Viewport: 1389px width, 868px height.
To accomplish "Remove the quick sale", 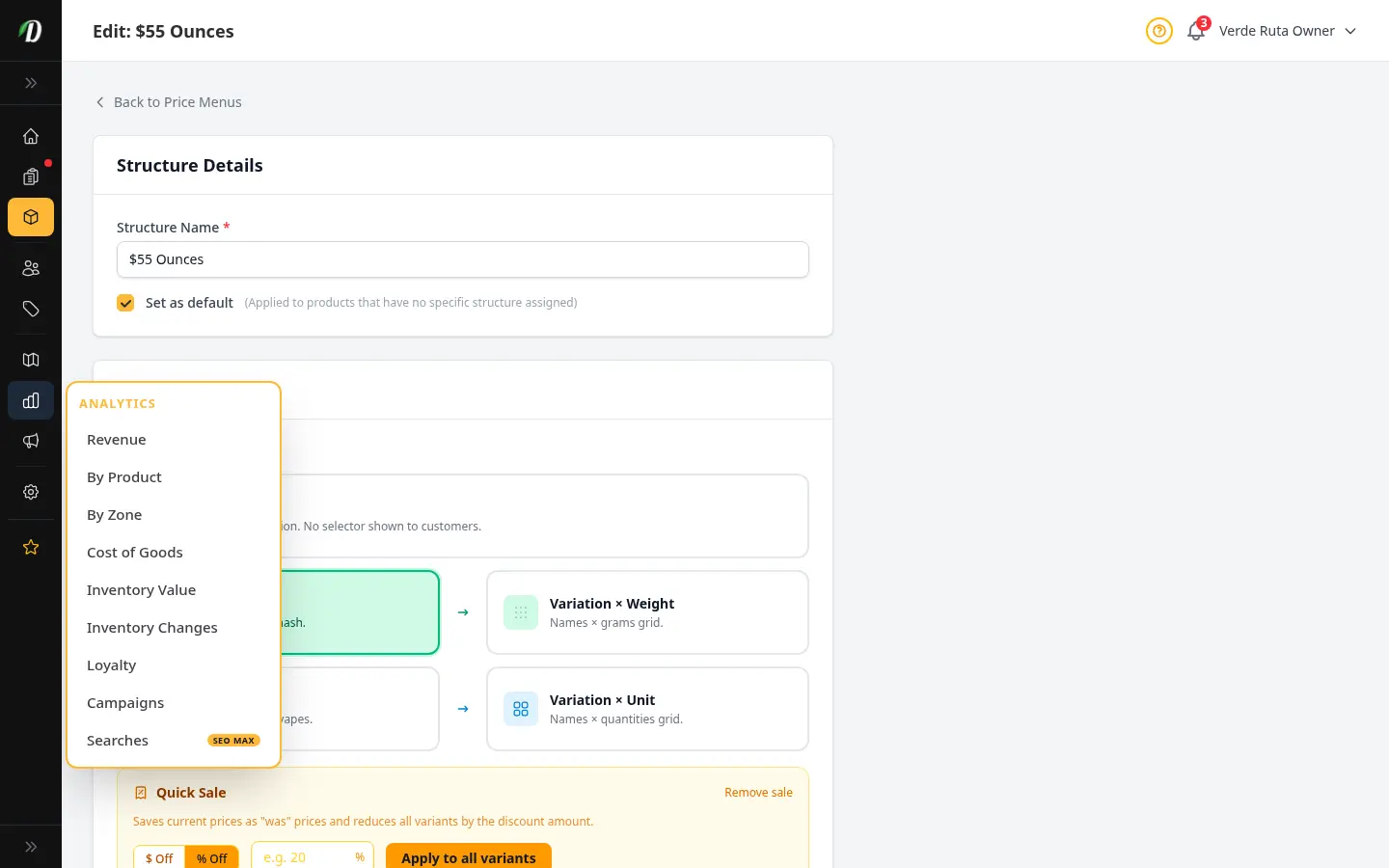I will pos(758,793).
